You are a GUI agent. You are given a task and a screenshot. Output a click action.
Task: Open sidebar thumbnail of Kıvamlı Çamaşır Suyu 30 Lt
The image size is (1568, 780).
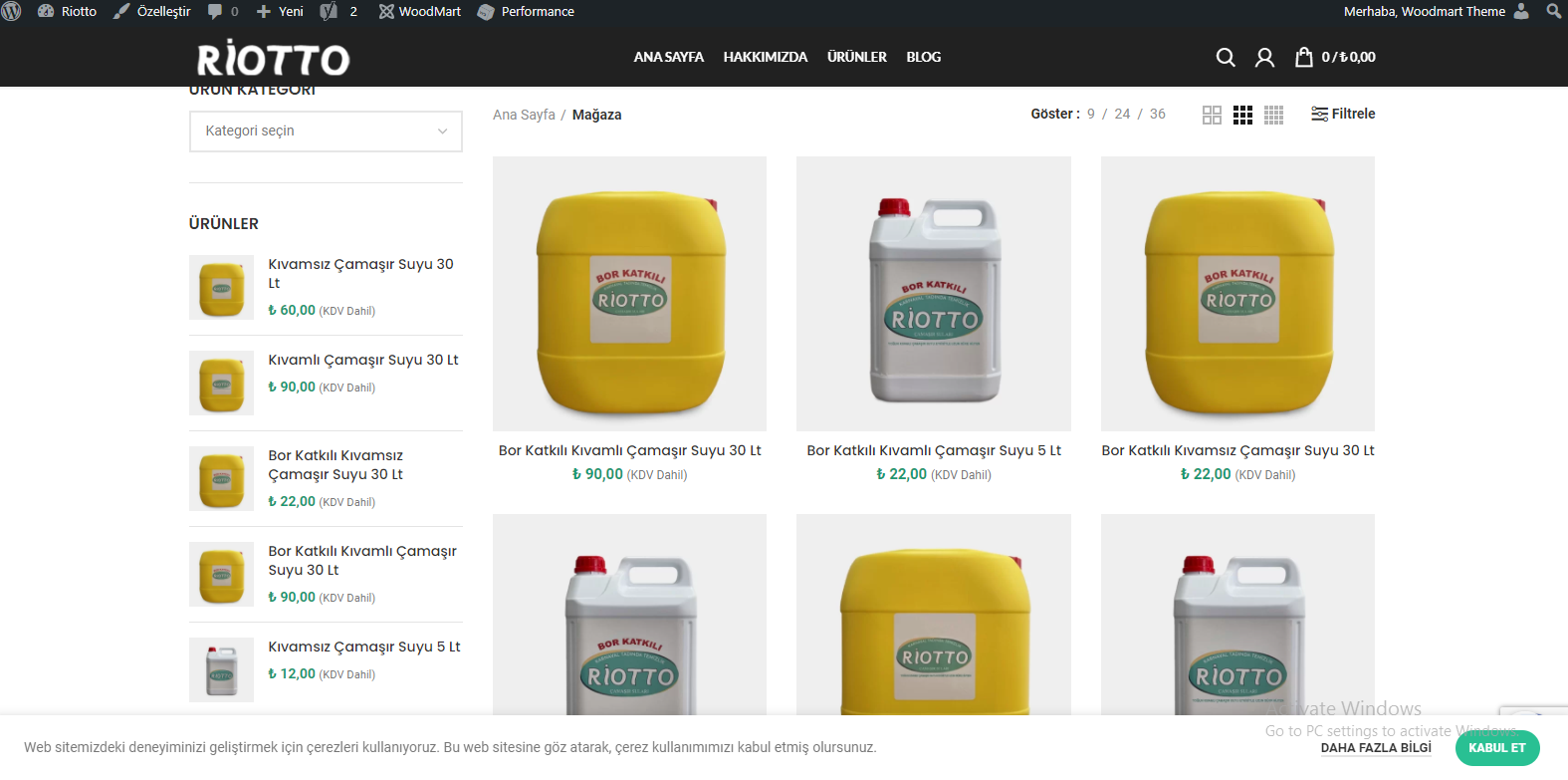[x=221, y=383]
